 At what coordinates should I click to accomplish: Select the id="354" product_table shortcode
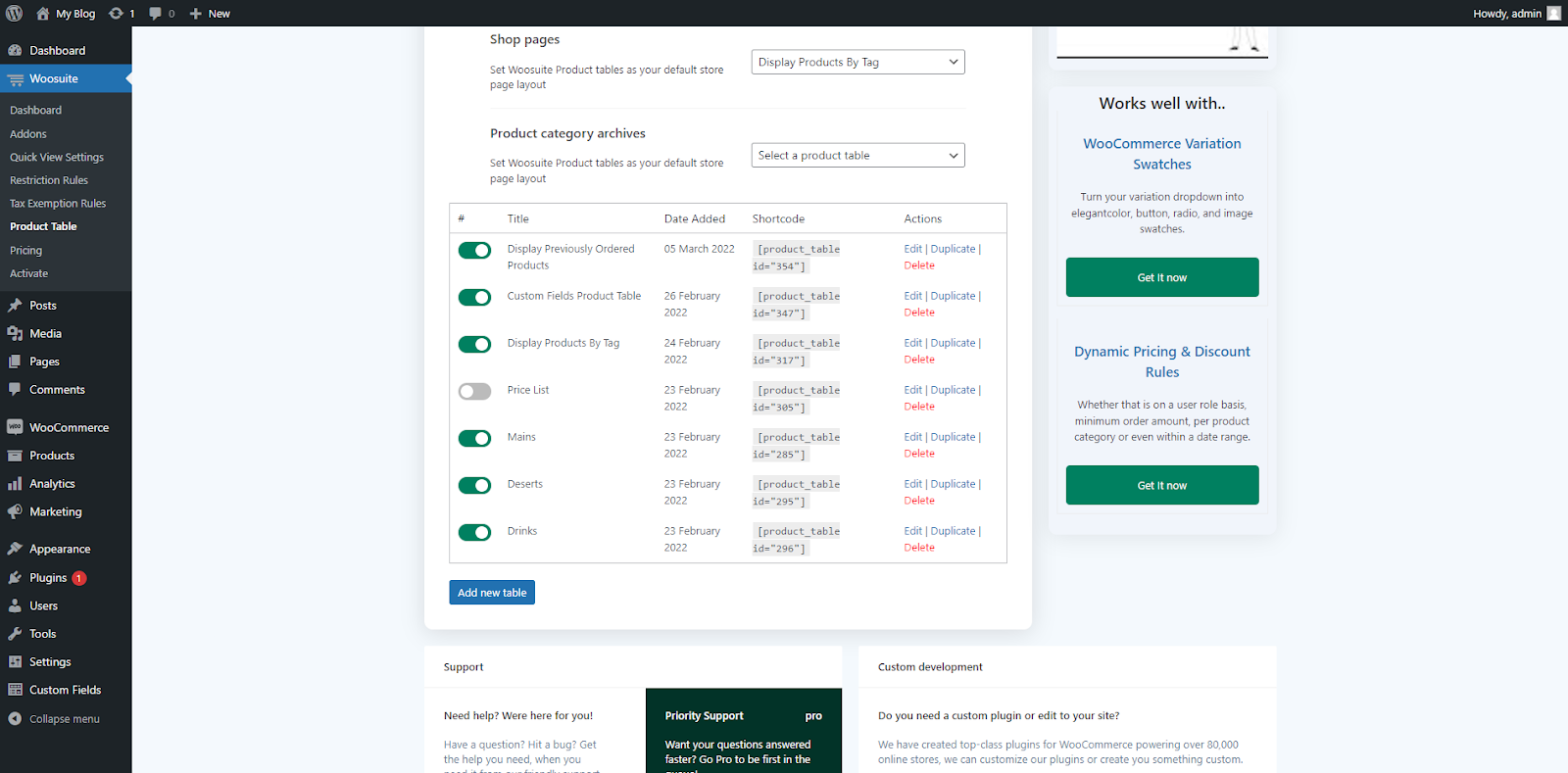point(796,258)
